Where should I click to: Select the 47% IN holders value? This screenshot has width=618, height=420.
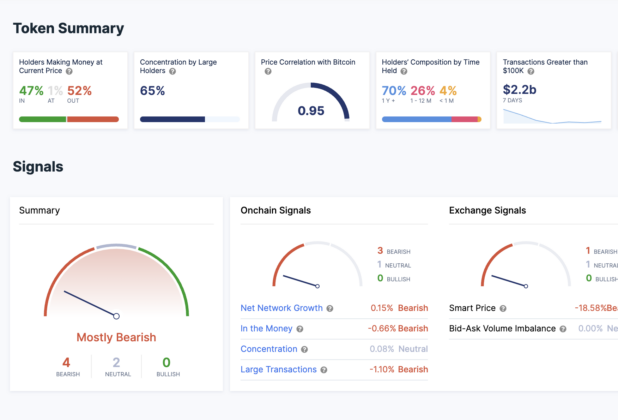(x=31, y=91)
